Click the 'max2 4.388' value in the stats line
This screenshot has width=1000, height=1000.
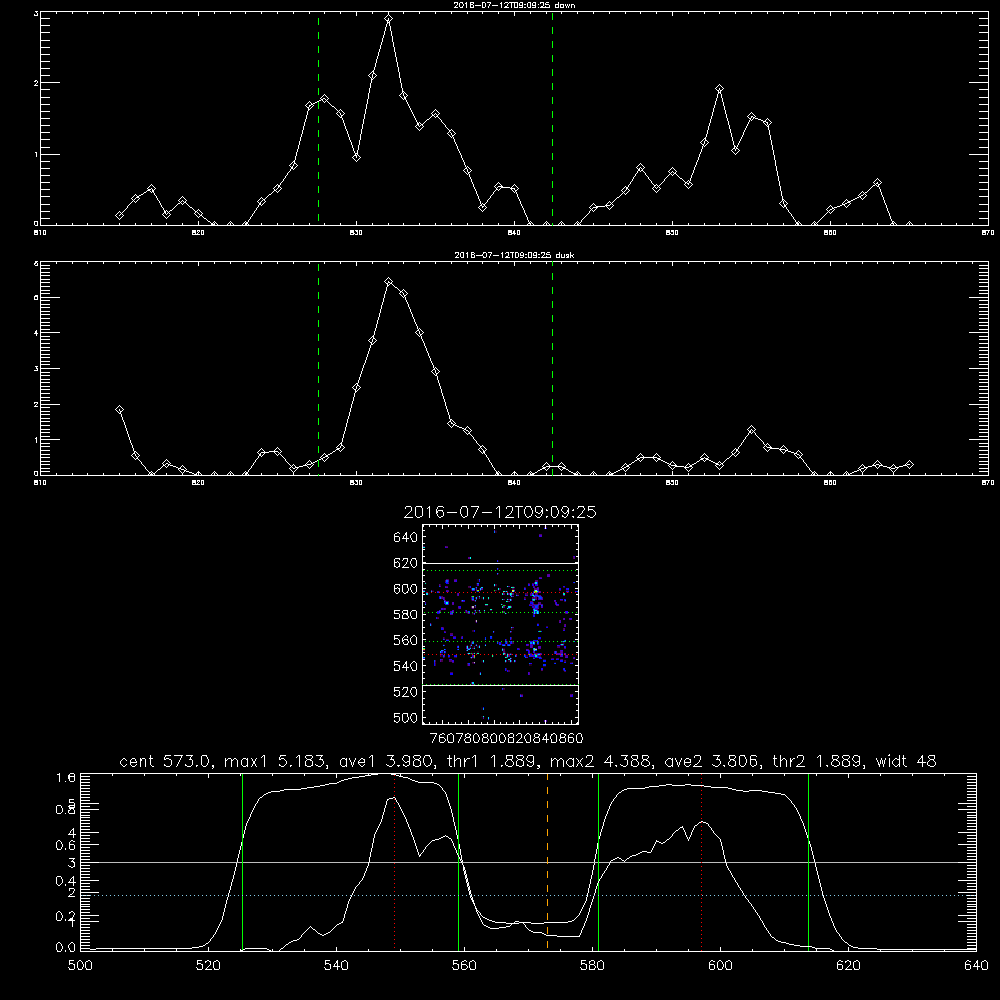[599, 761]
